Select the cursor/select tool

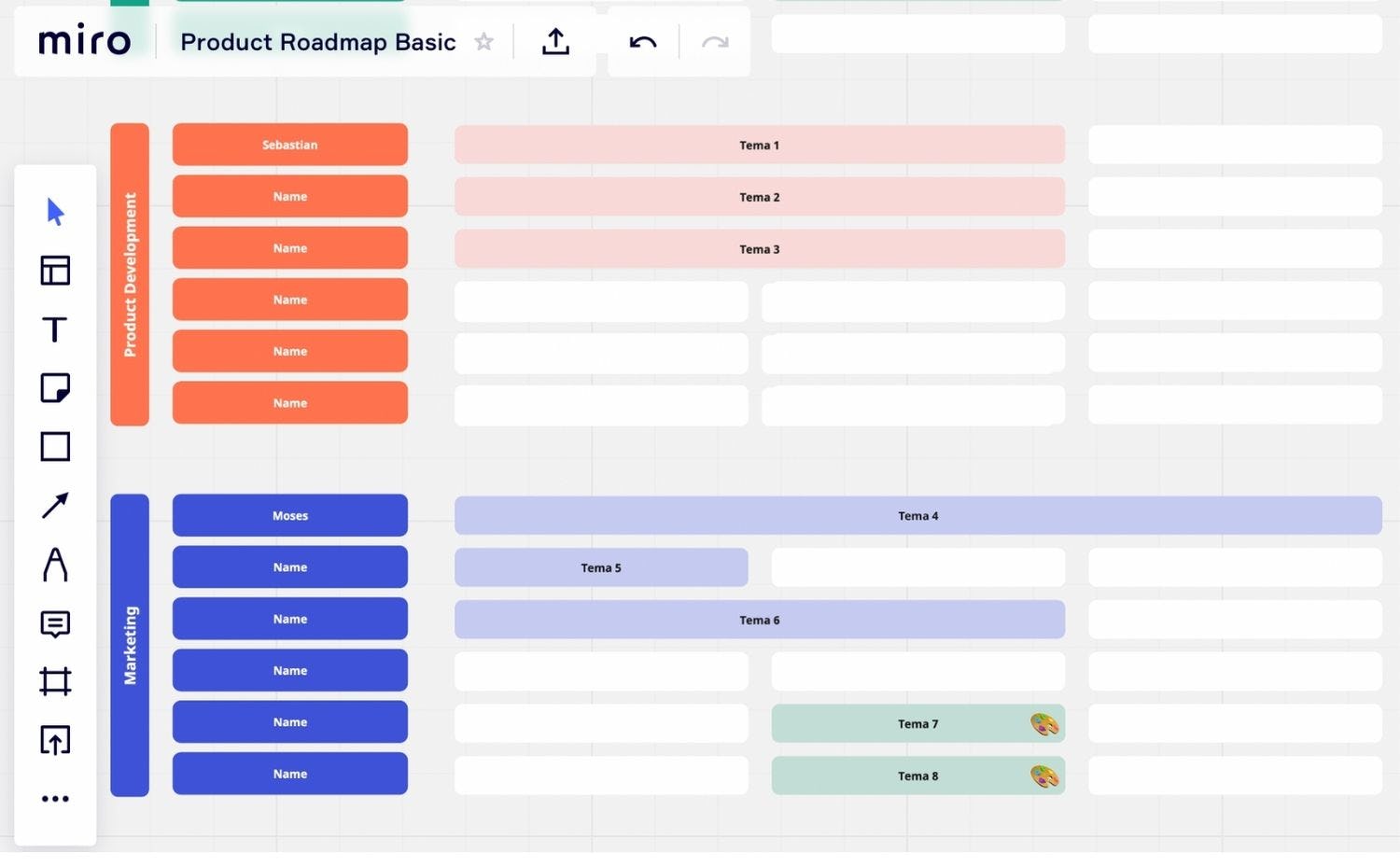point(55,212)
